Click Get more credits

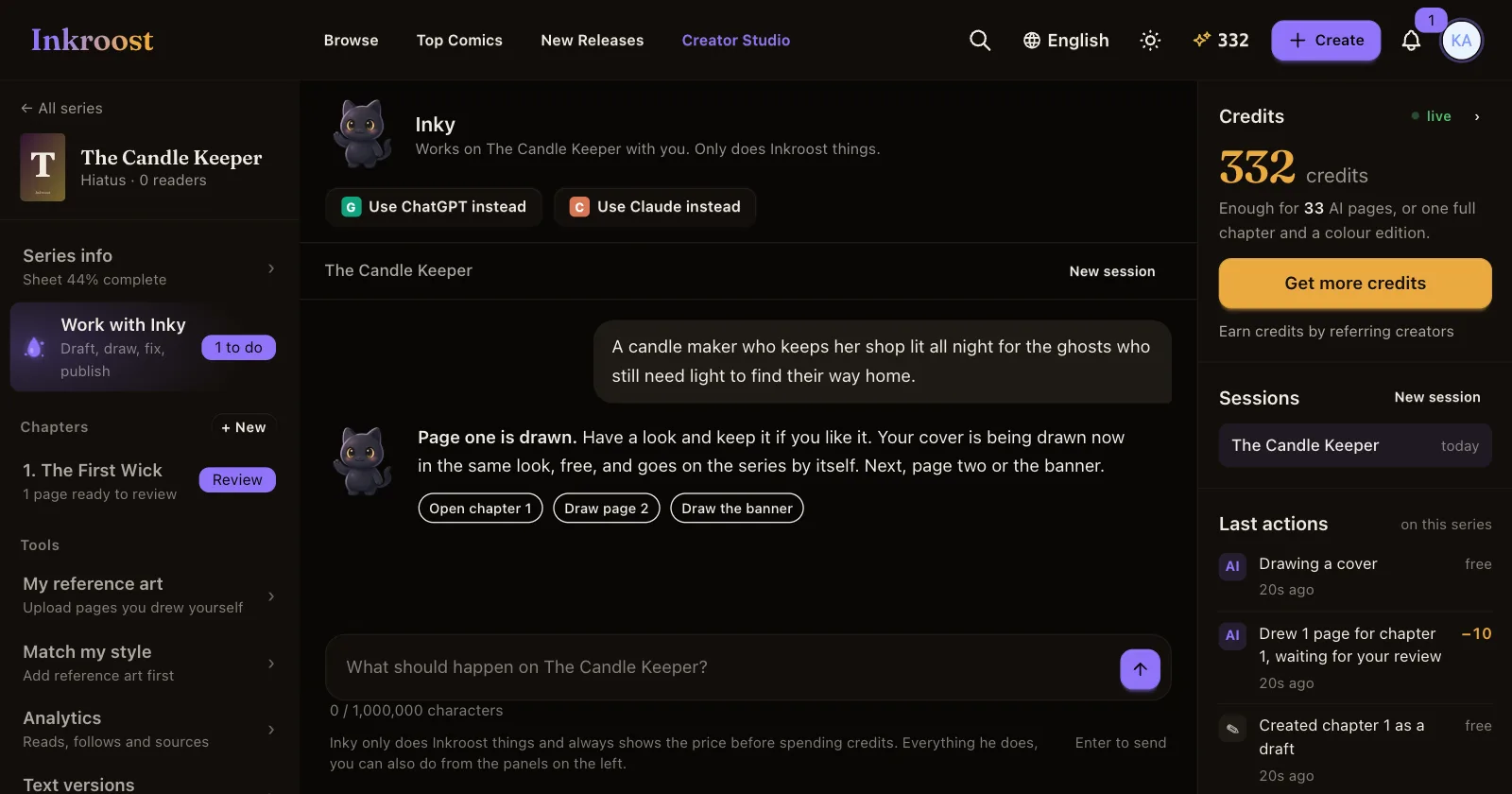point(1355,284)
